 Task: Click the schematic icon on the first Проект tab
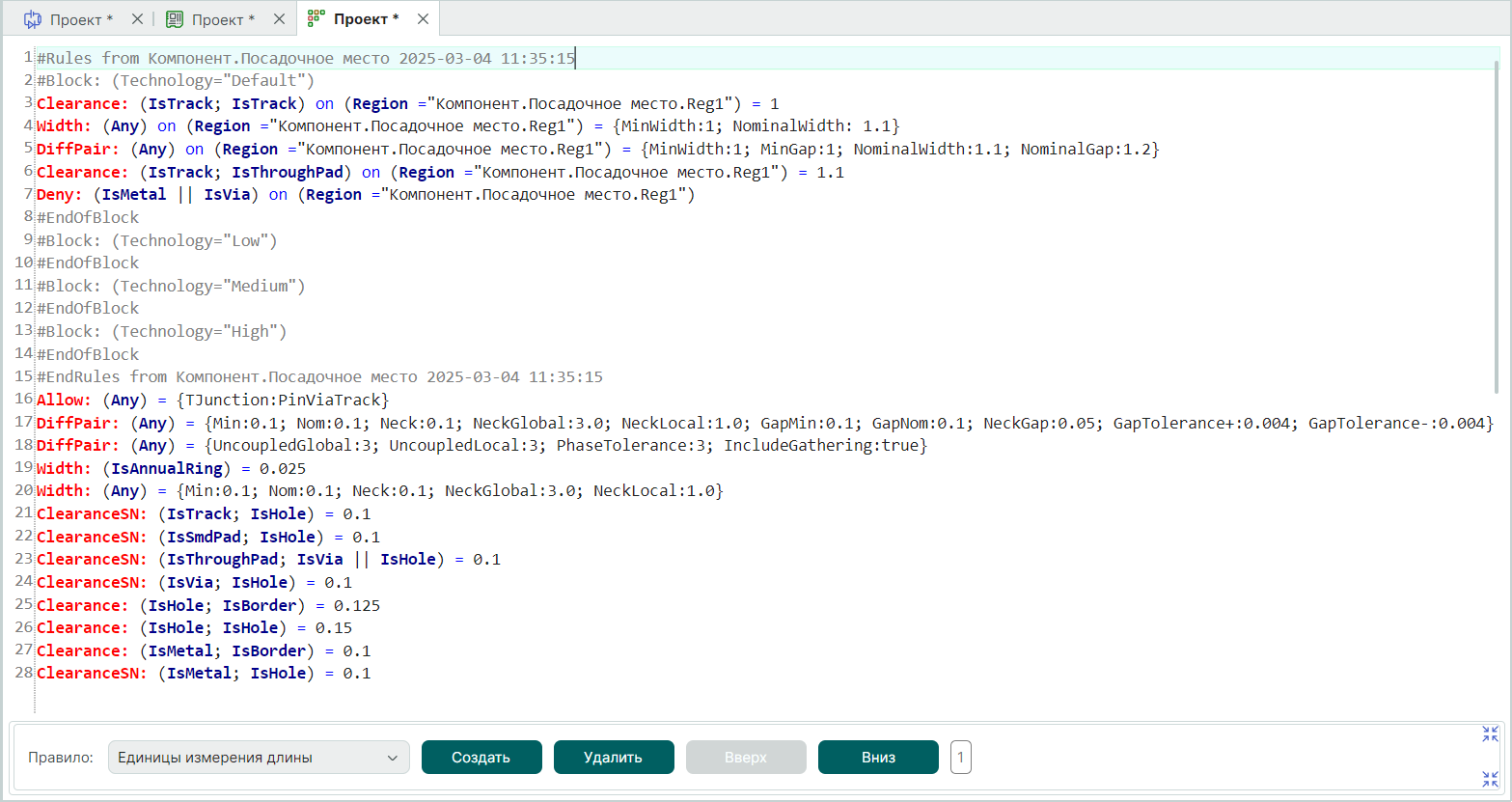tap(33, 19)
